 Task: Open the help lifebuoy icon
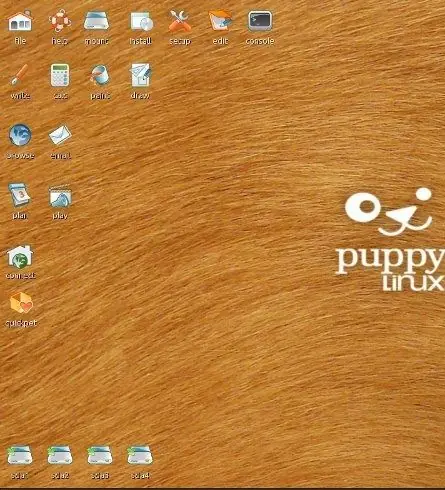pos(60,21)
